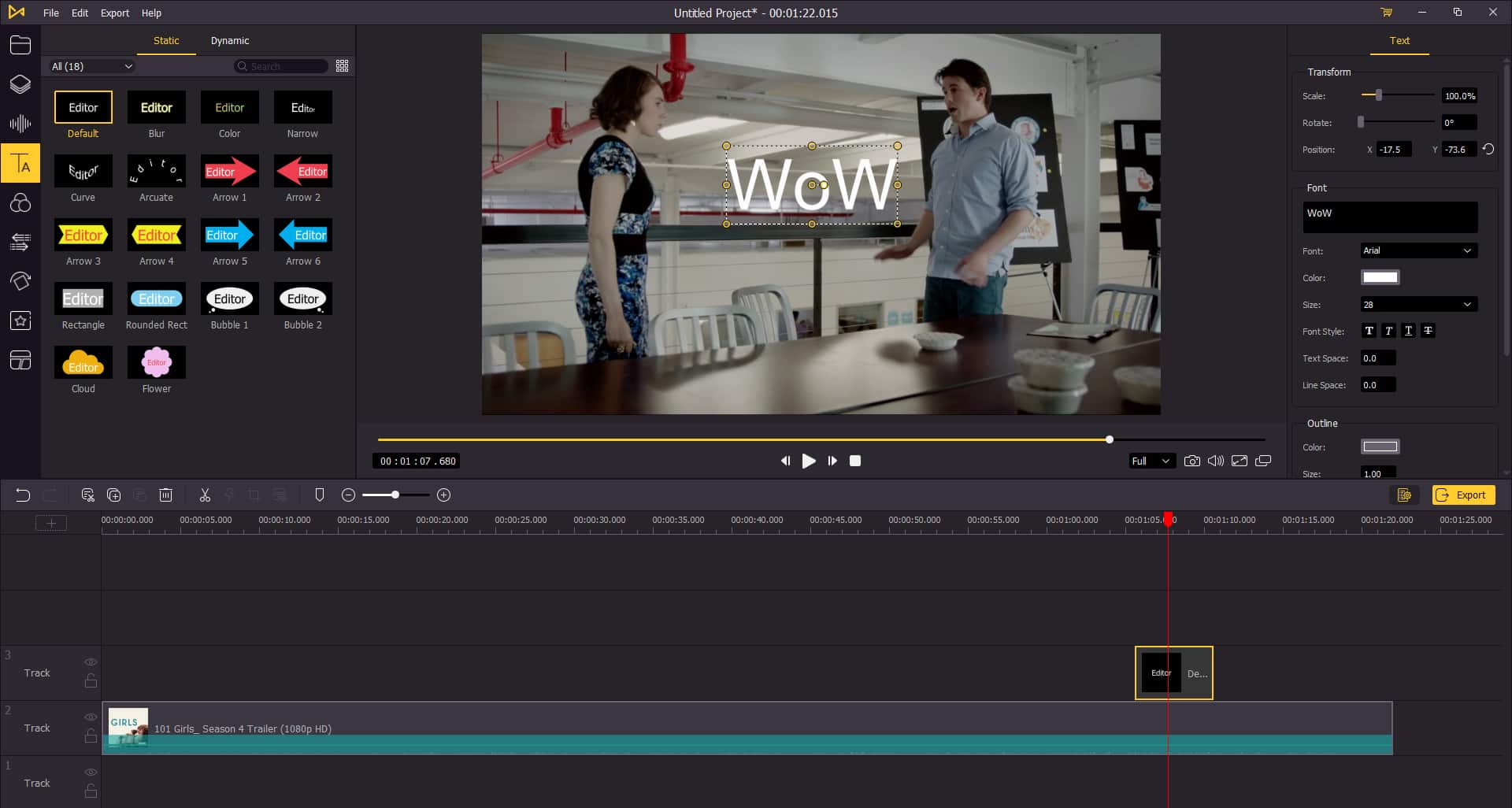Click the Undo icon in timeline toolbar
1512x808 pixels.
tap(23, 495)
